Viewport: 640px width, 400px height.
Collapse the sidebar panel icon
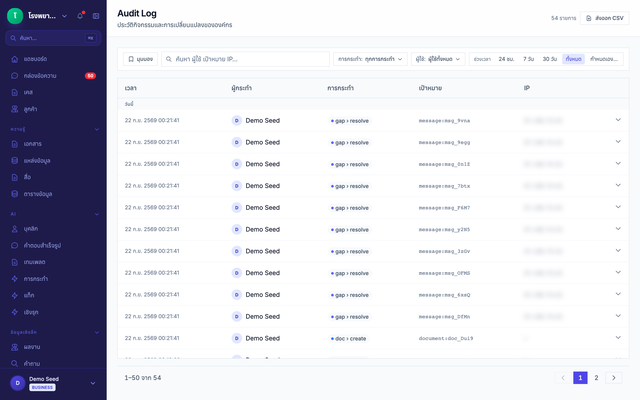tap(96, 16)
